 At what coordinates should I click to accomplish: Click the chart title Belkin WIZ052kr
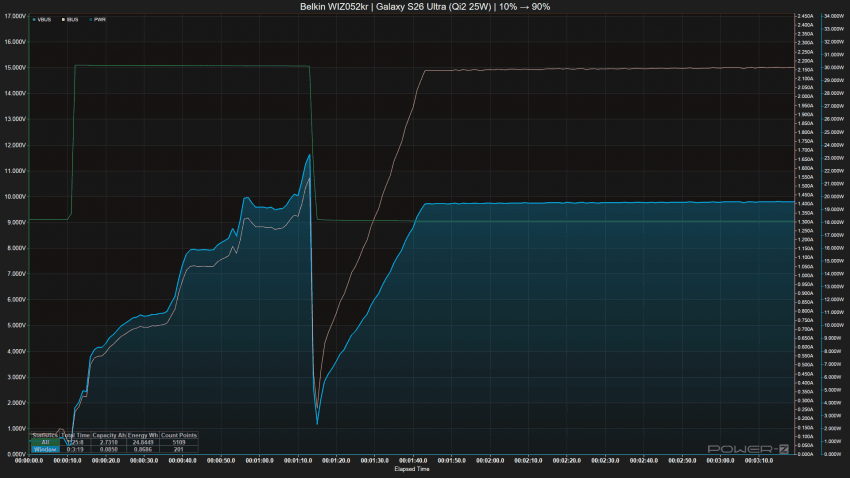425,7
